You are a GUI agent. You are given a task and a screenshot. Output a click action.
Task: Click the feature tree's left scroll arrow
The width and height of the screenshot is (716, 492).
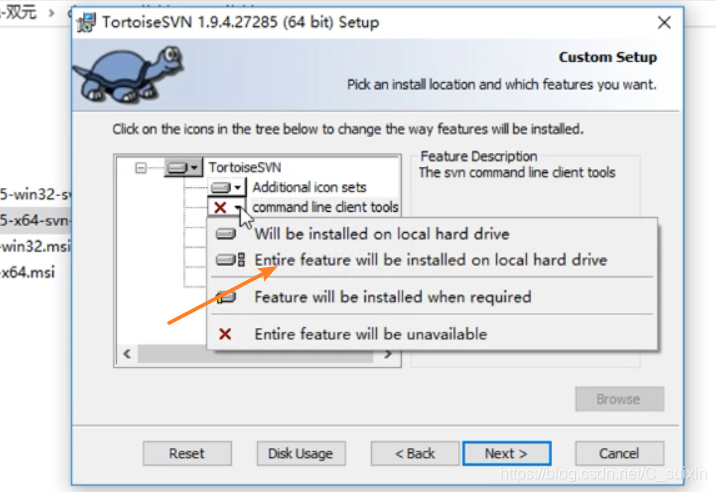coord(127,354)
